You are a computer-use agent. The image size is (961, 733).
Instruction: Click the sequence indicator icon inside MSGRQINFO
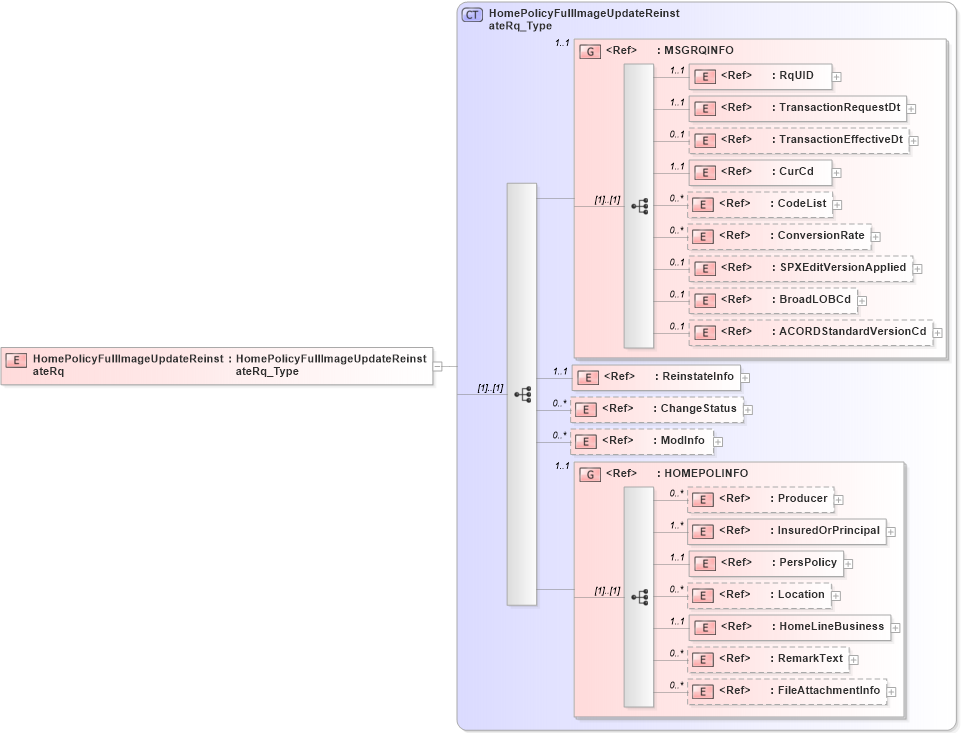click(640, 205)
